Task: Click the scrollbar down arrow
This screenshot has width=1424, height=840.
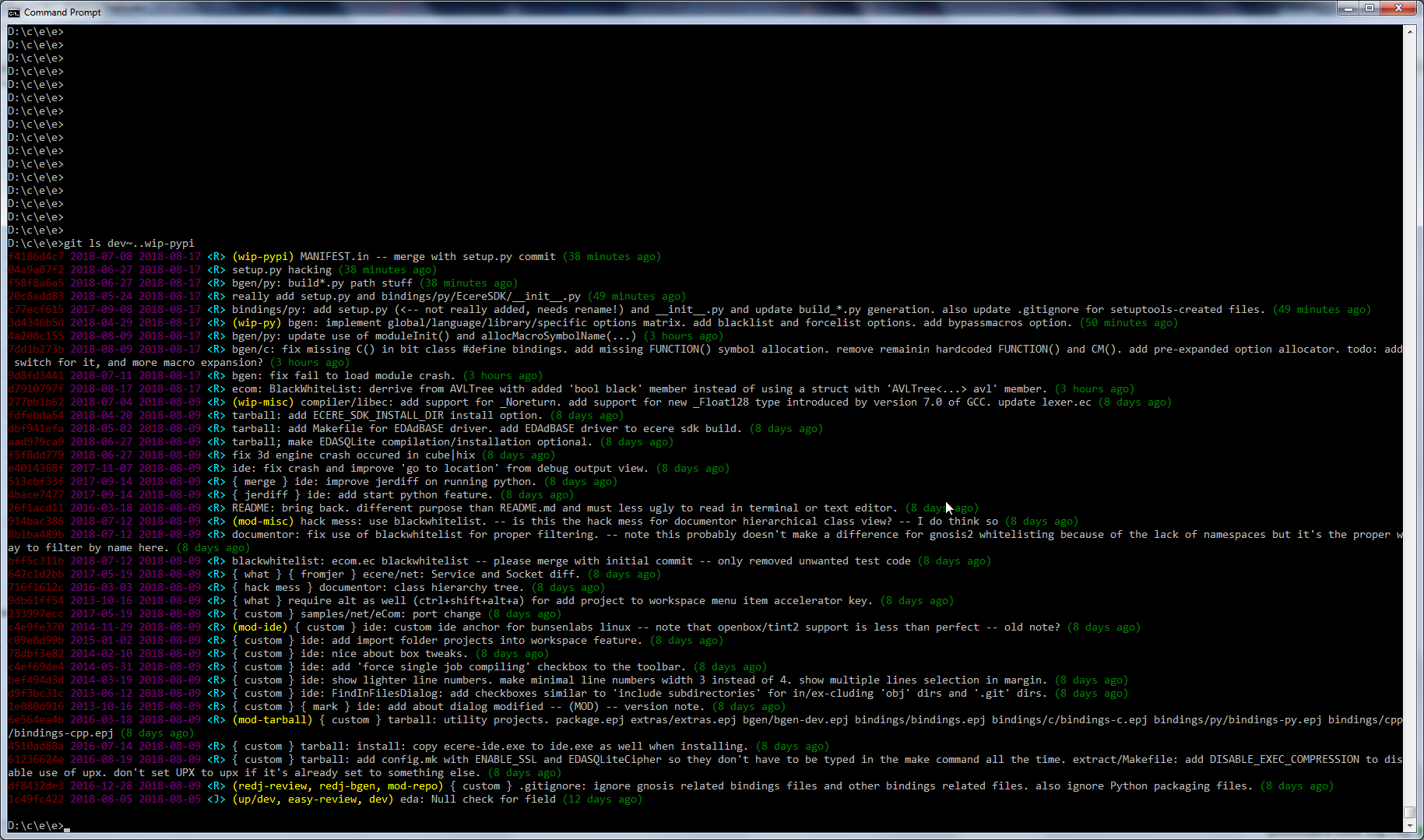Action: tap(1409, 826)
